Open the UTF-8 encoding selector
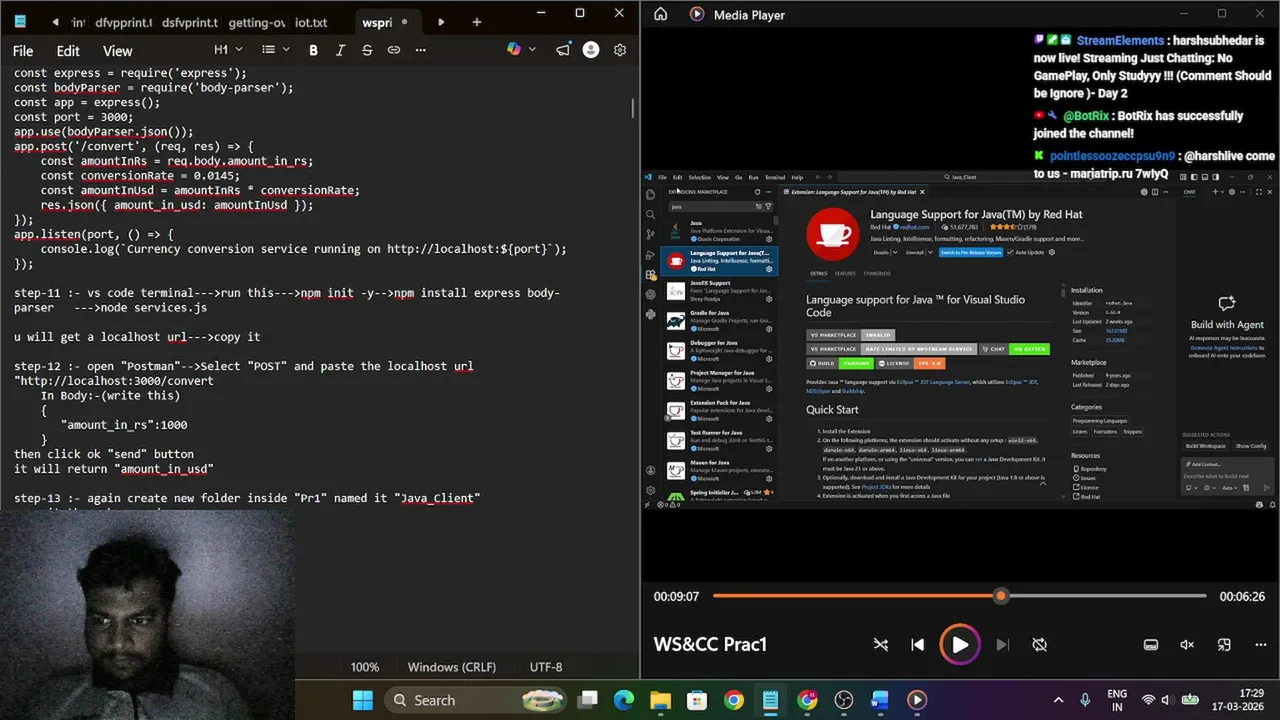 pos(546,667)
